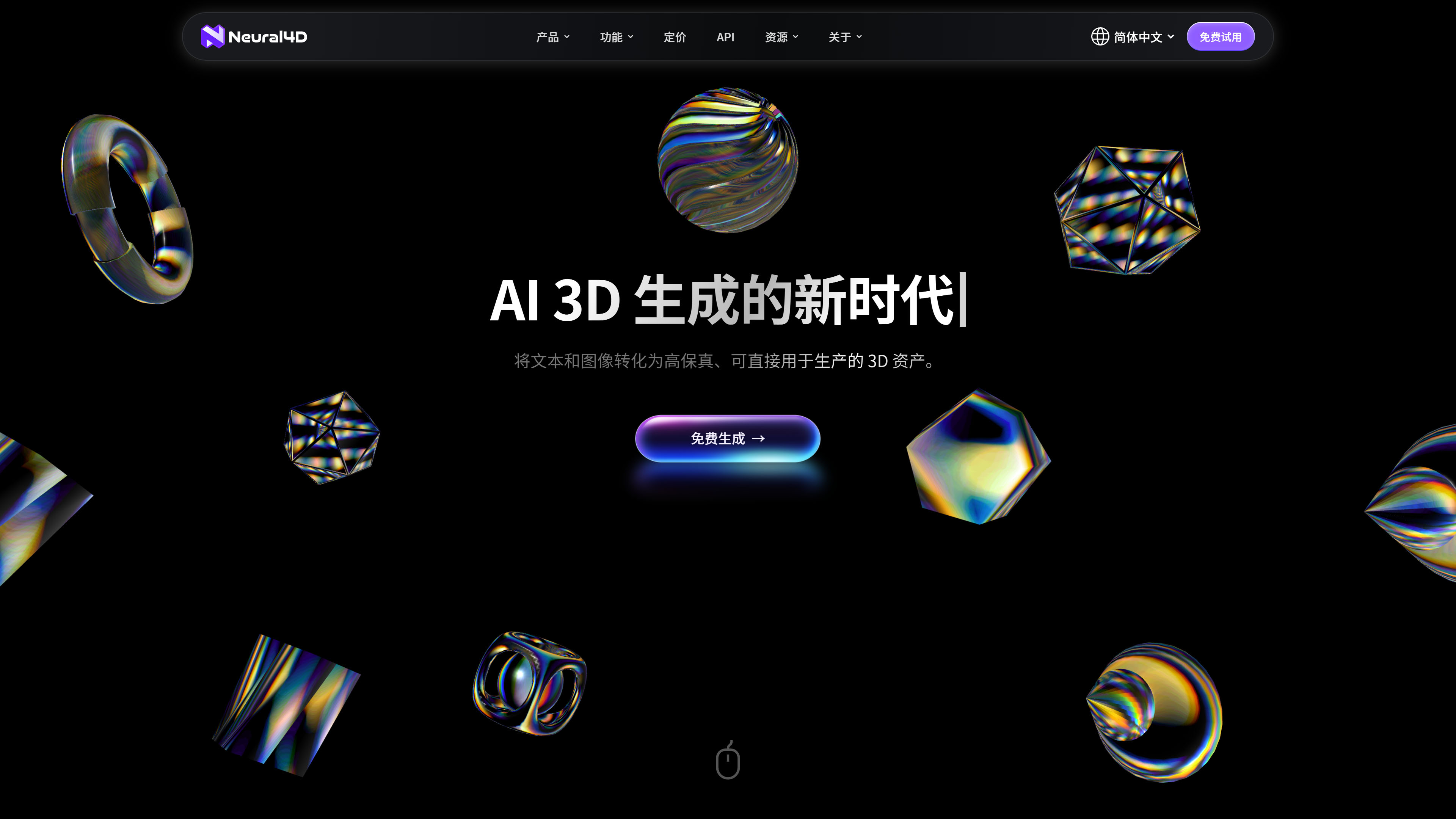Click the Neural4D logo in the navbar
The image size is (1456, 819).
point(254,37)
